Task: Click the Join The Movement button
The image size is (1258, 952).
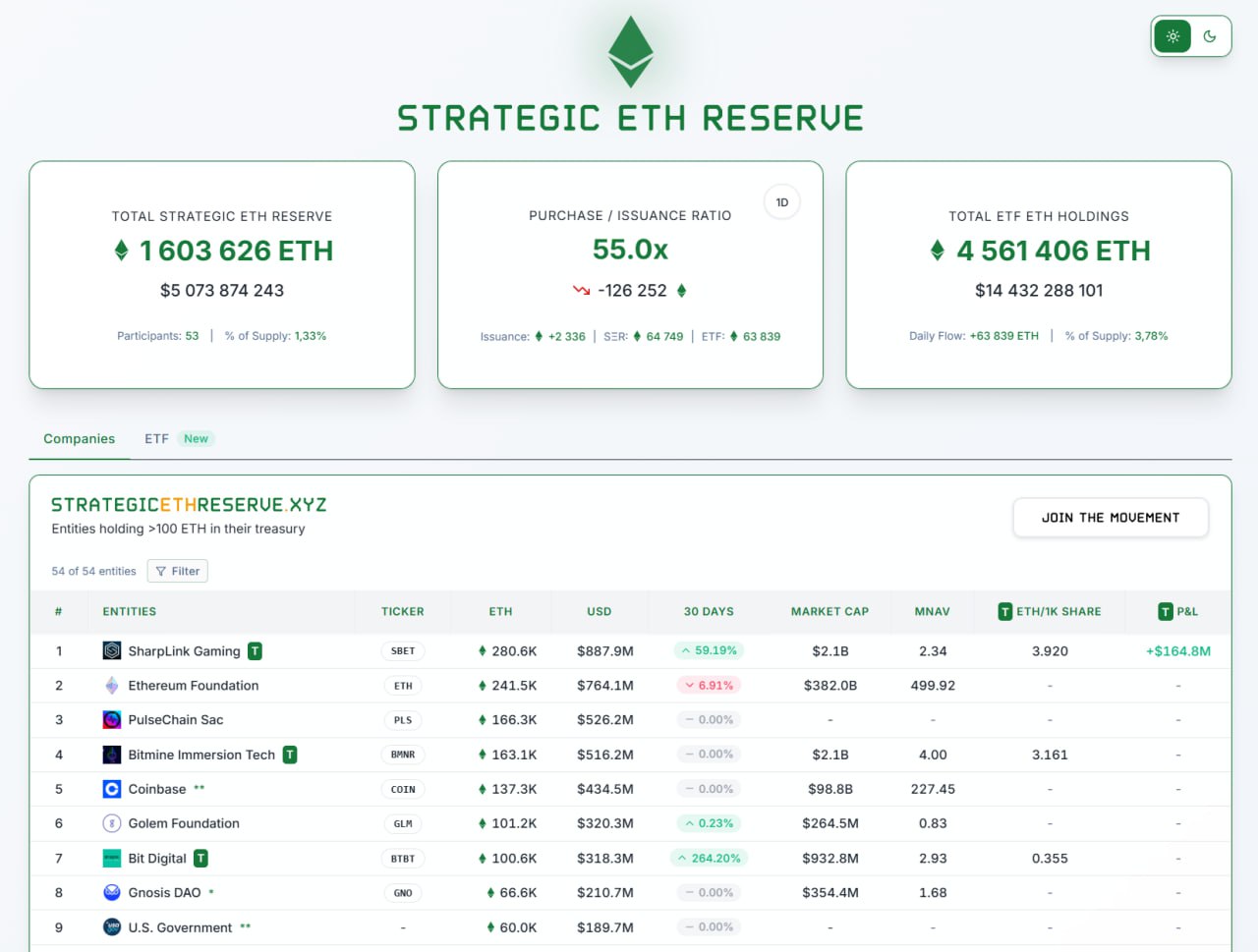Action: pyautogui.click(x=1111, y=518)
